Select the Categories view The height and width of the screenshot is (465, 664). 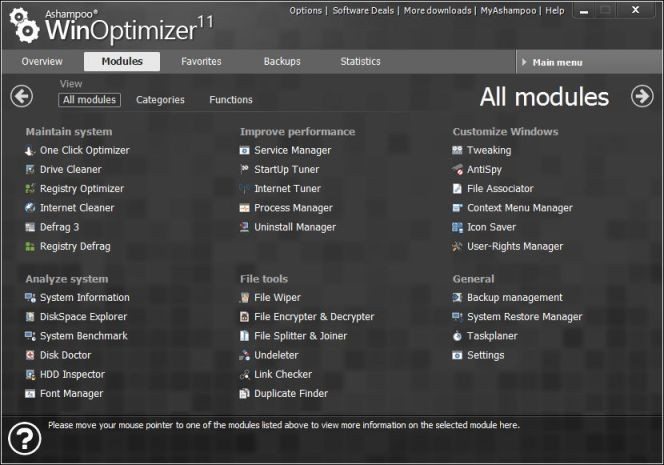click(x=160, y=100)
